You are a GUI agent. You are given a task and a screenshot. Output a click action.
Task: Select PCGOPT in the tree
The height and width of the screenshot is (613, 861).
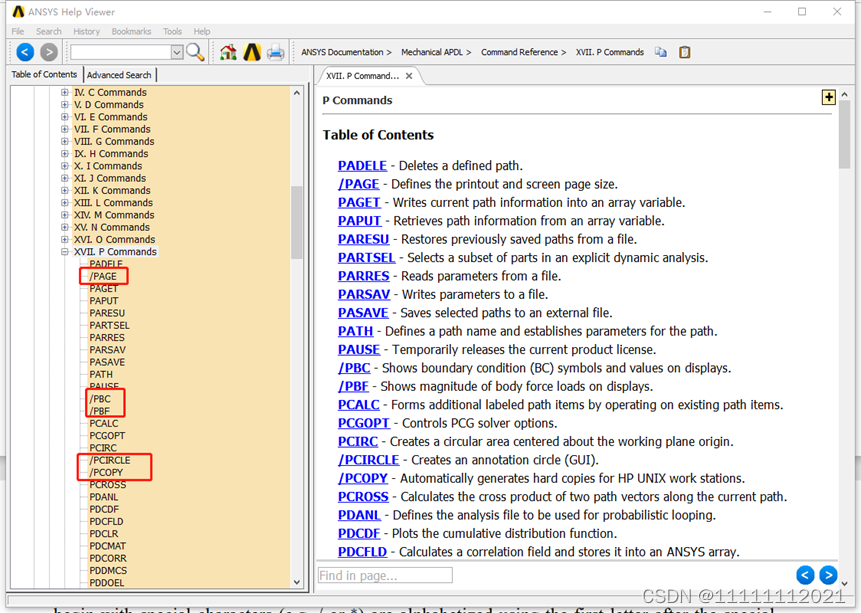[107, 436]
